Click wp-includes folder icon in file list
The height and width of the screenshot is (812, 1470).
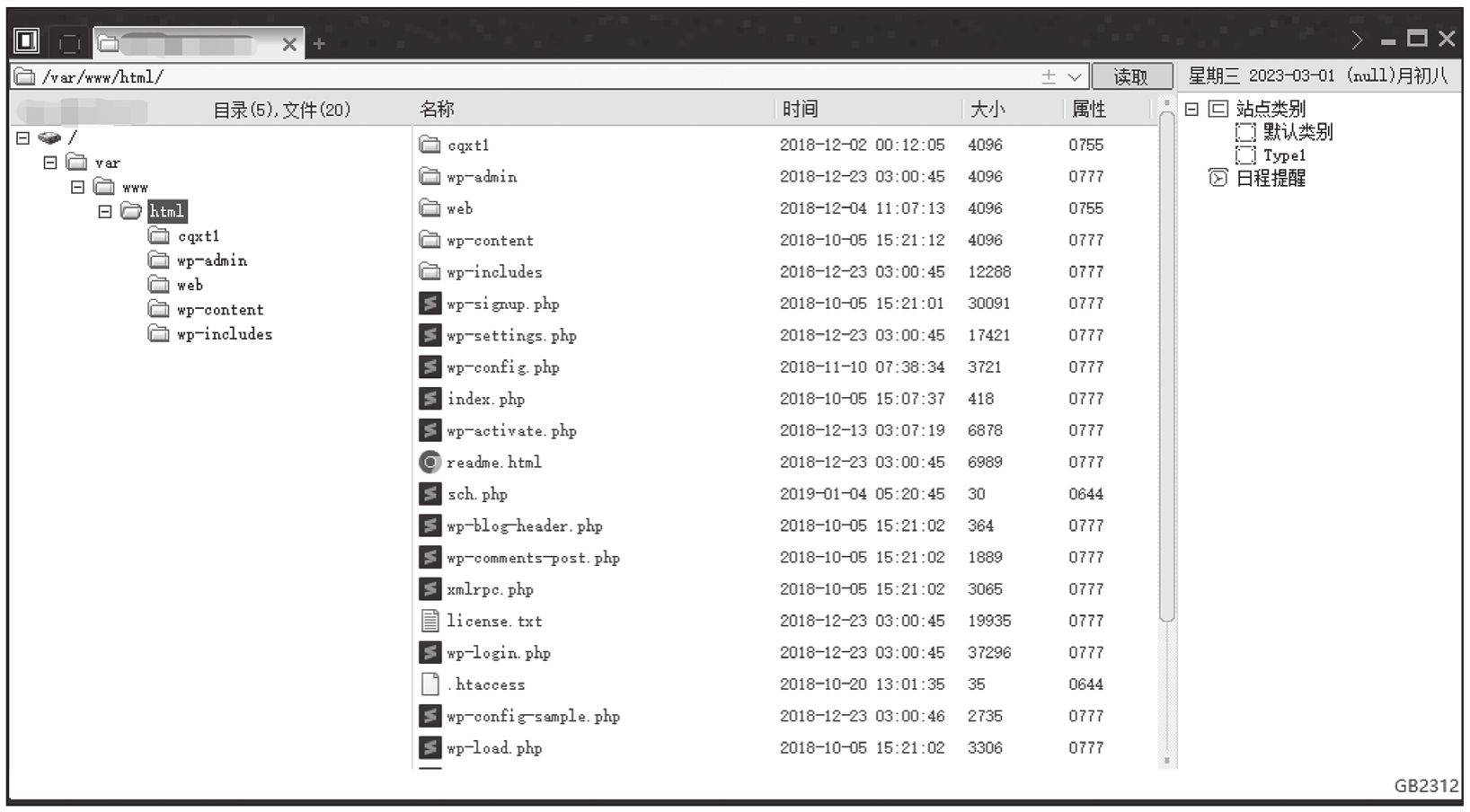(430, 271)
